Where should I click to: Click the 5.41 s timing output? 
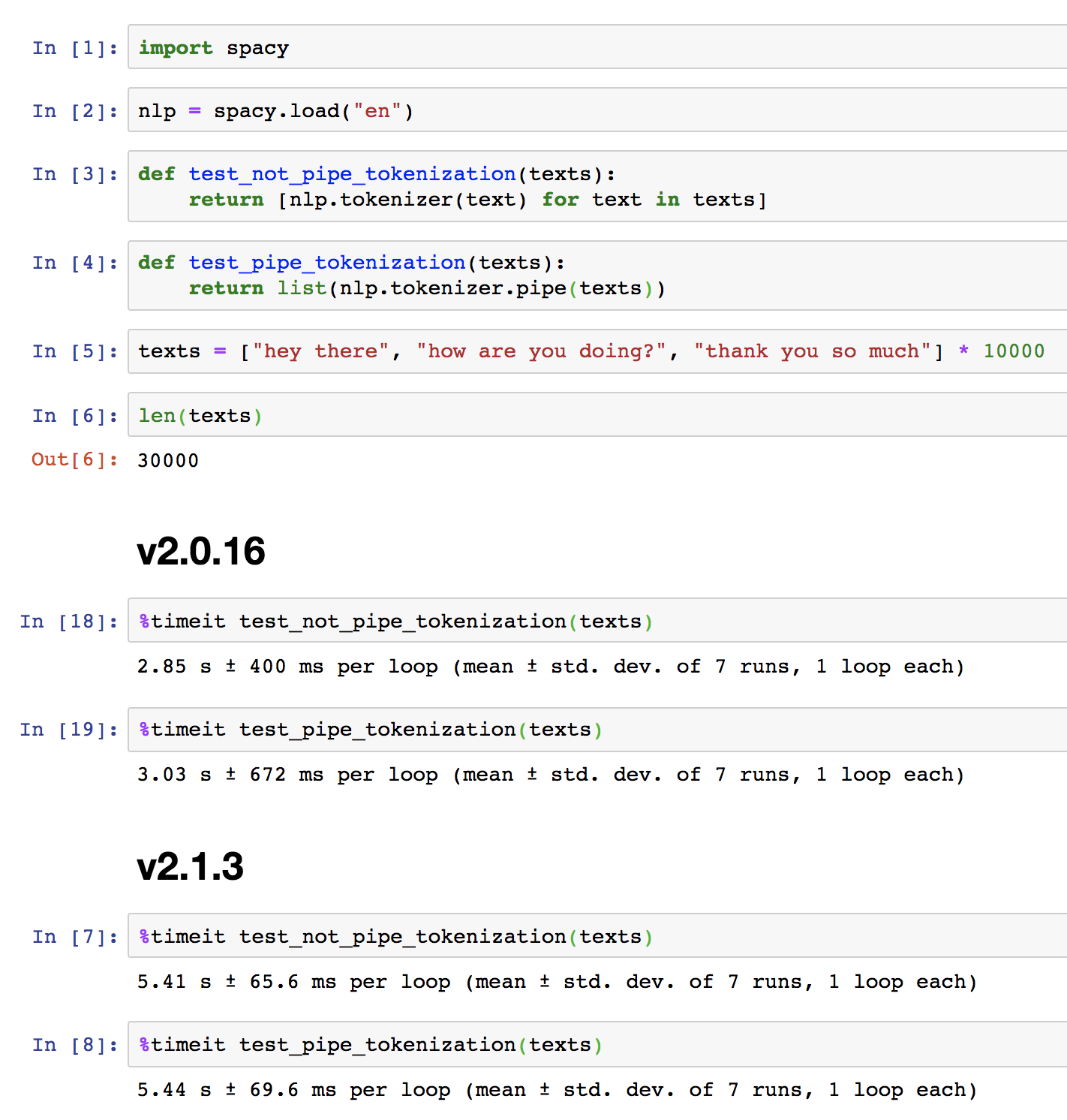(555, 981)
